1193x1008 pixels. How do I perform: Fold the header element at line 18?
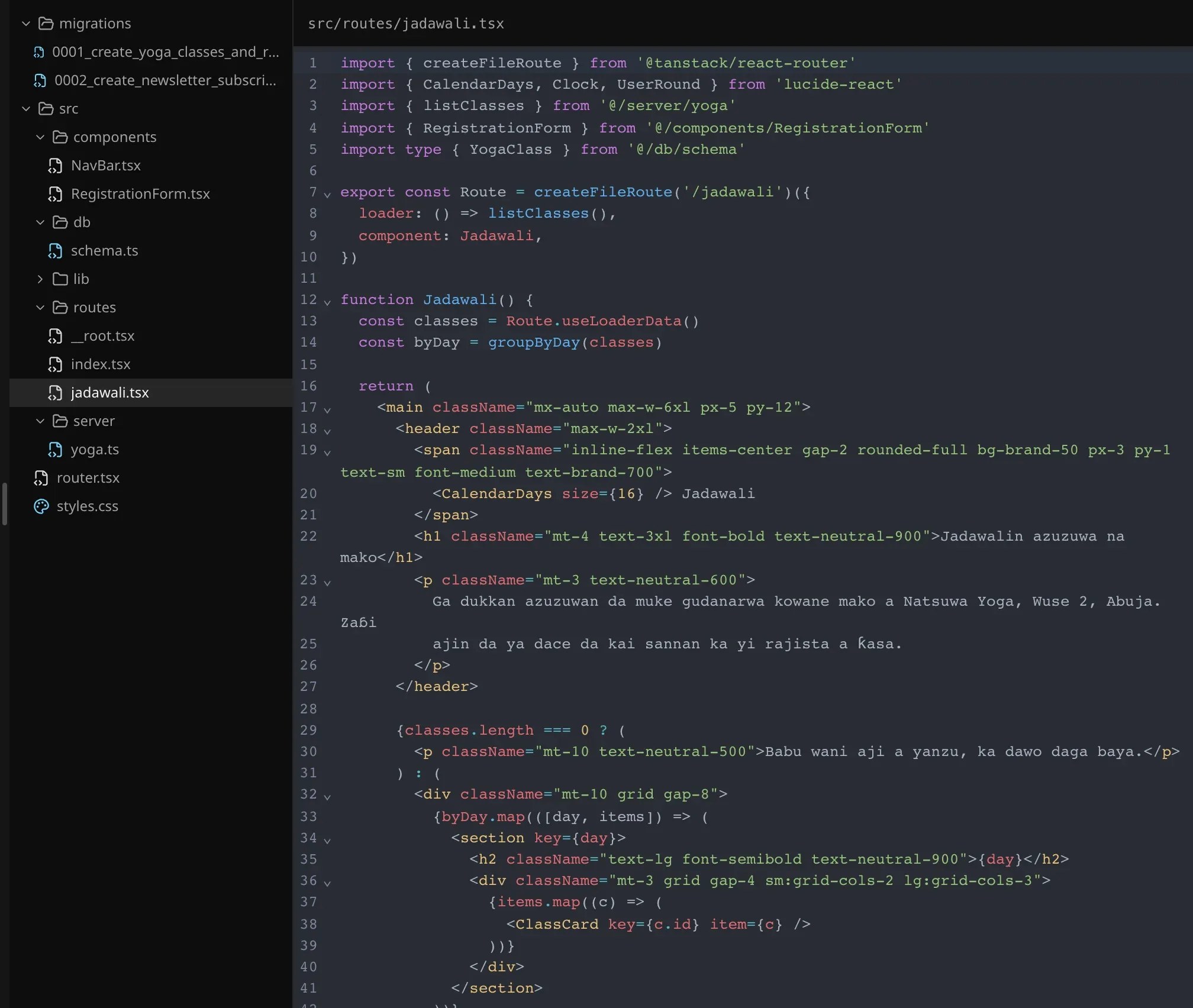point(327,431)
